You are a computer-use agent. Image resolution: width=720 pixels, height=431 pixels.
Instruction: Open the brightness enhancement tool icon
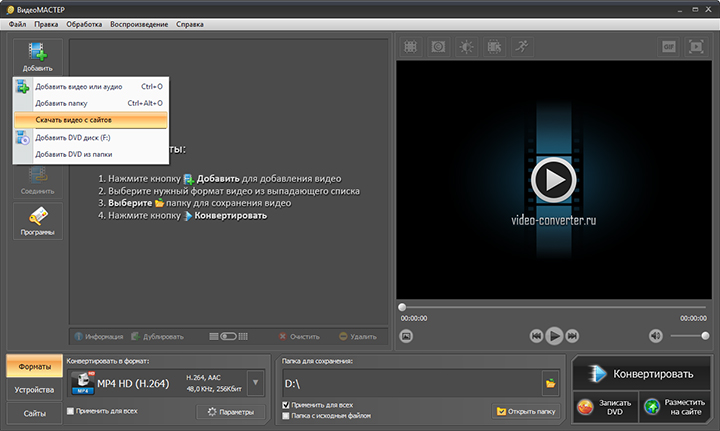click(x=466, y=47)
